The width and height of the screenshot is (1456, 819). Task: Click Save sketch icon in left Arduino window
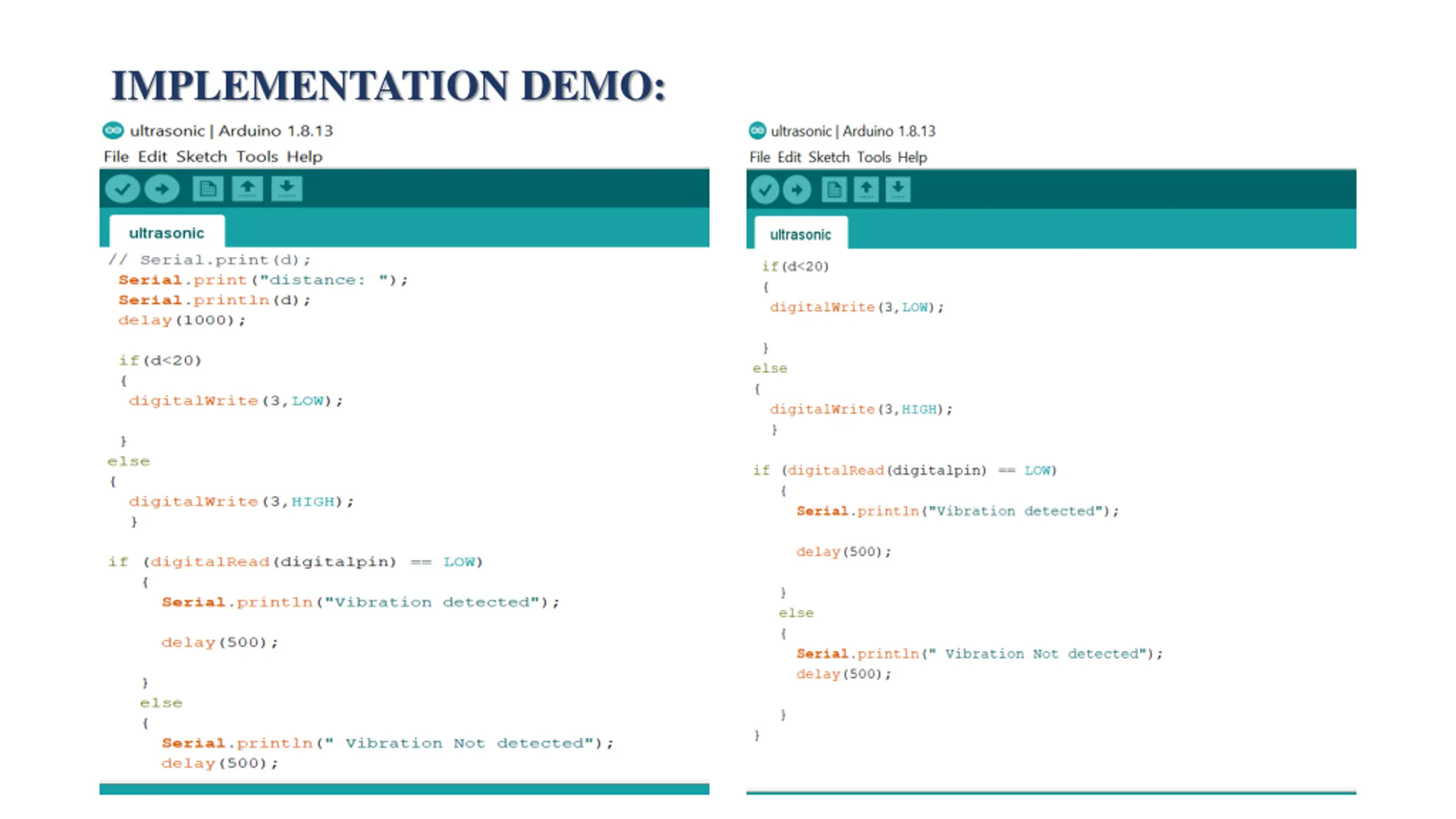[x=287, y=189]
